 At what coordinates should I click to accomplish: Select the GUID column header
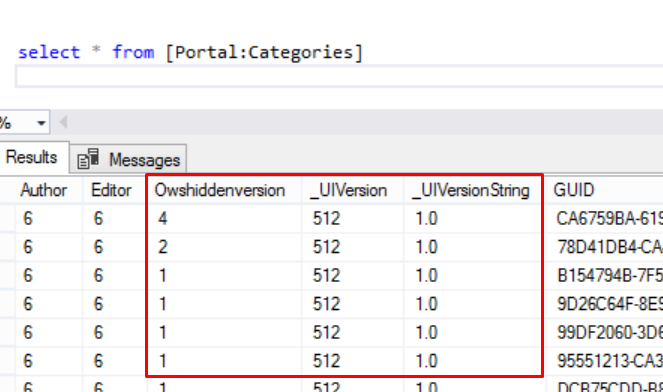(574, 190)
